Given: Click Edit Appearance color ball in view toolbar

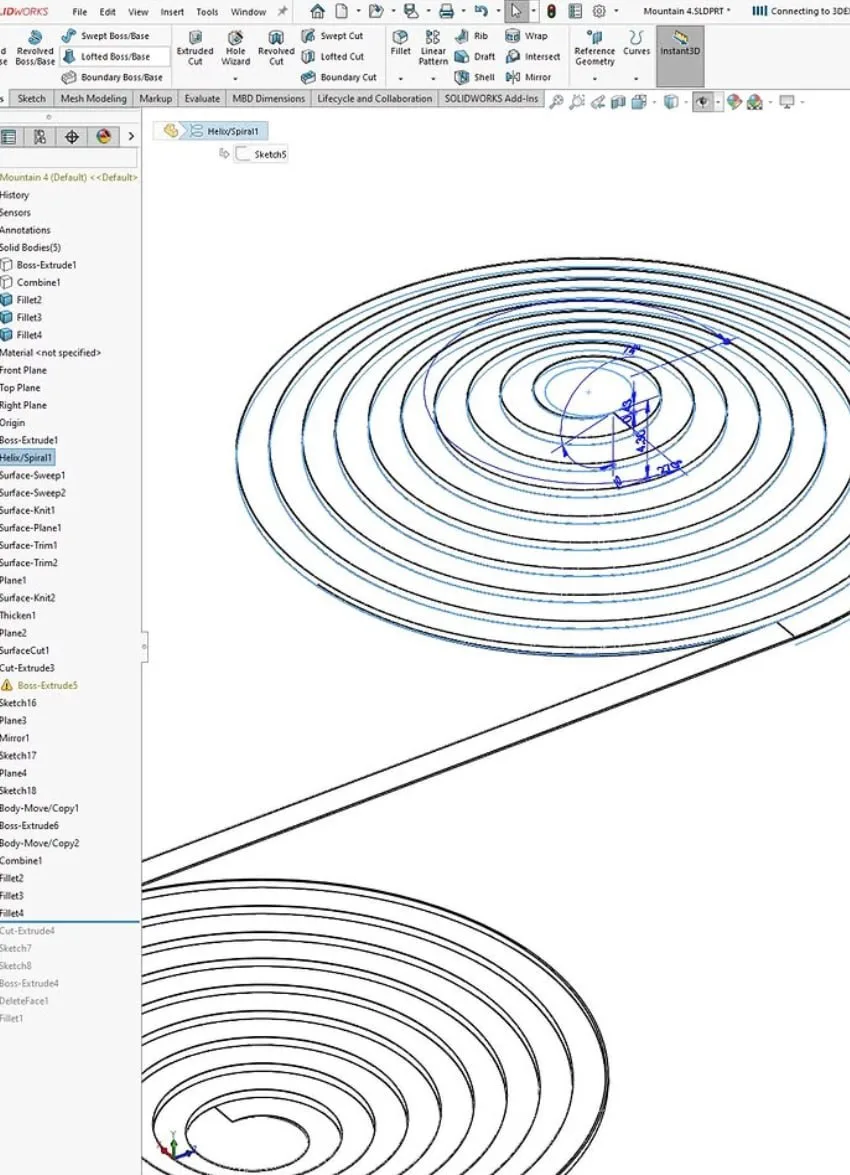Looking at the screenshot, I should click(x=734, y=102).
